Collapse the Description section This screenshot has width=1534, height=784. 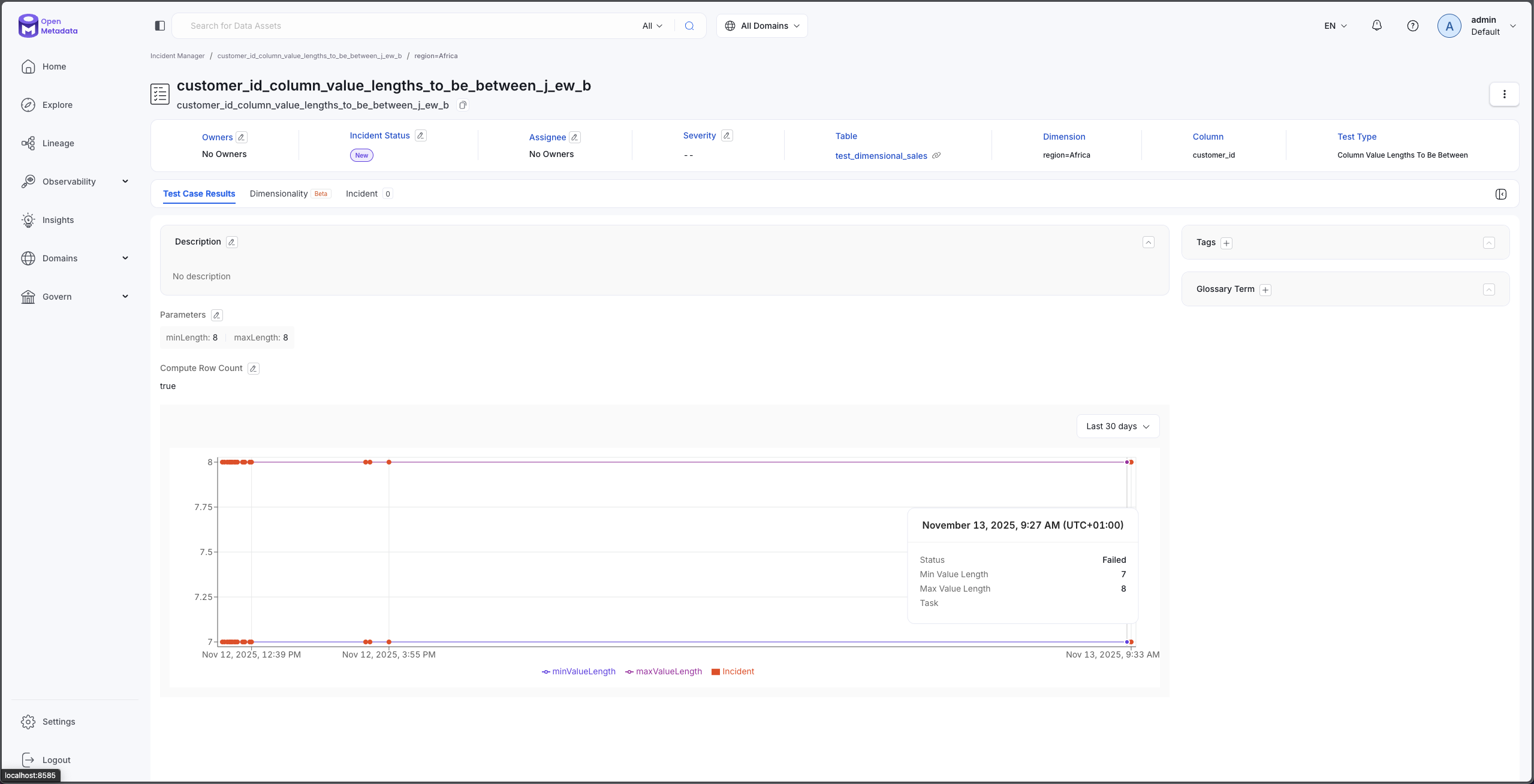tap(1148, 242)
